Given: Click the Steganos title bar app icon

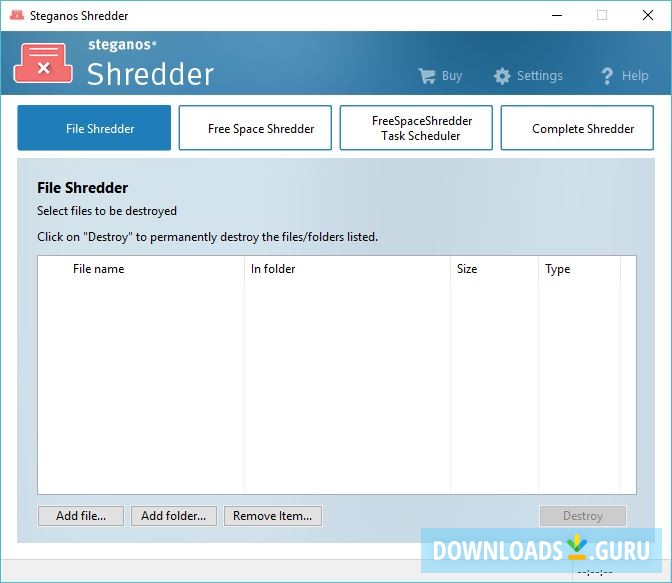Looking at the screenshot, I should point(17,15).
